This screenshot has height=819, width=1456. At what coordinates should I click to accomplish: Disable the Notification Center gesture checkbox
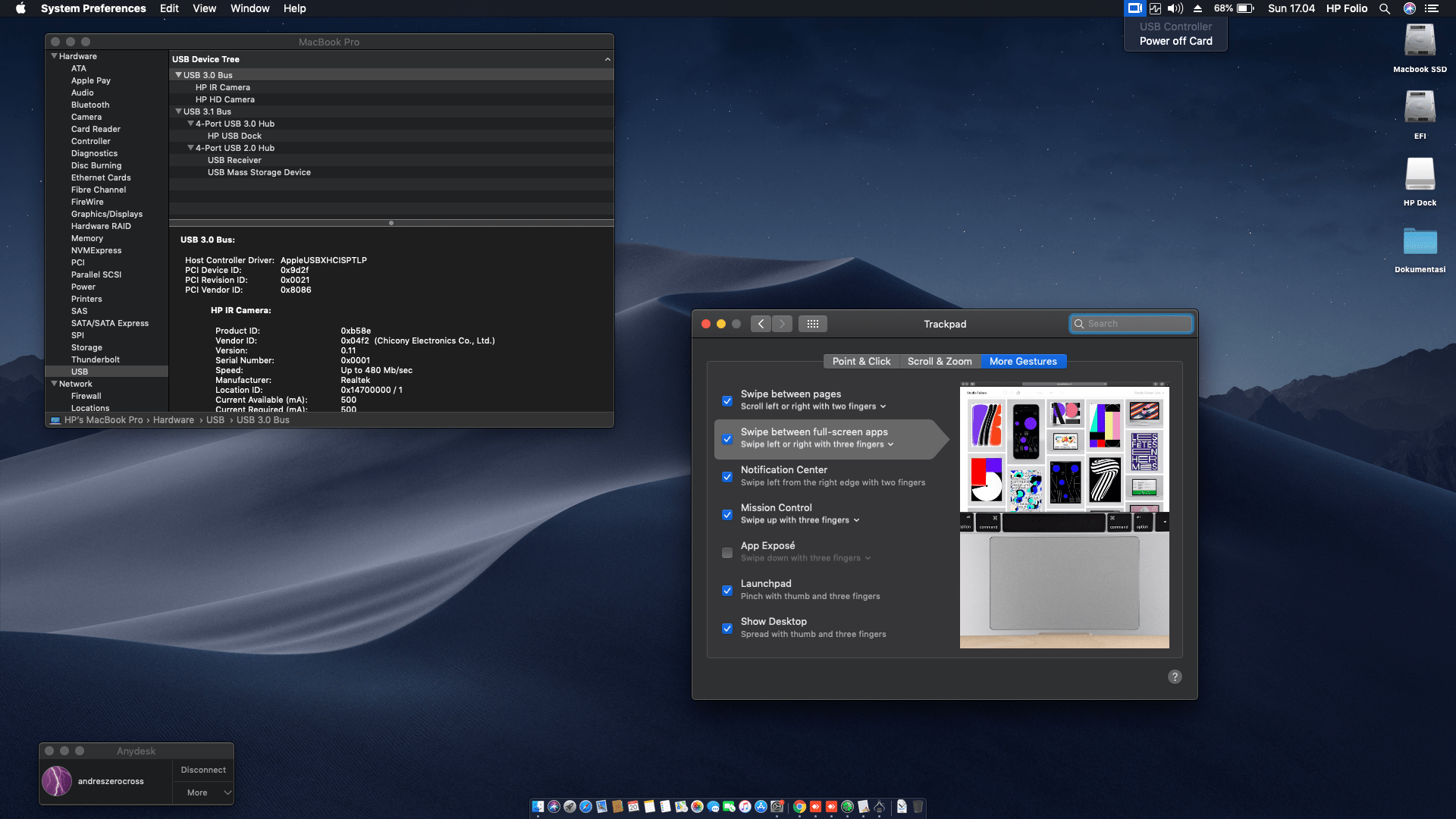(x=727, y=477)
